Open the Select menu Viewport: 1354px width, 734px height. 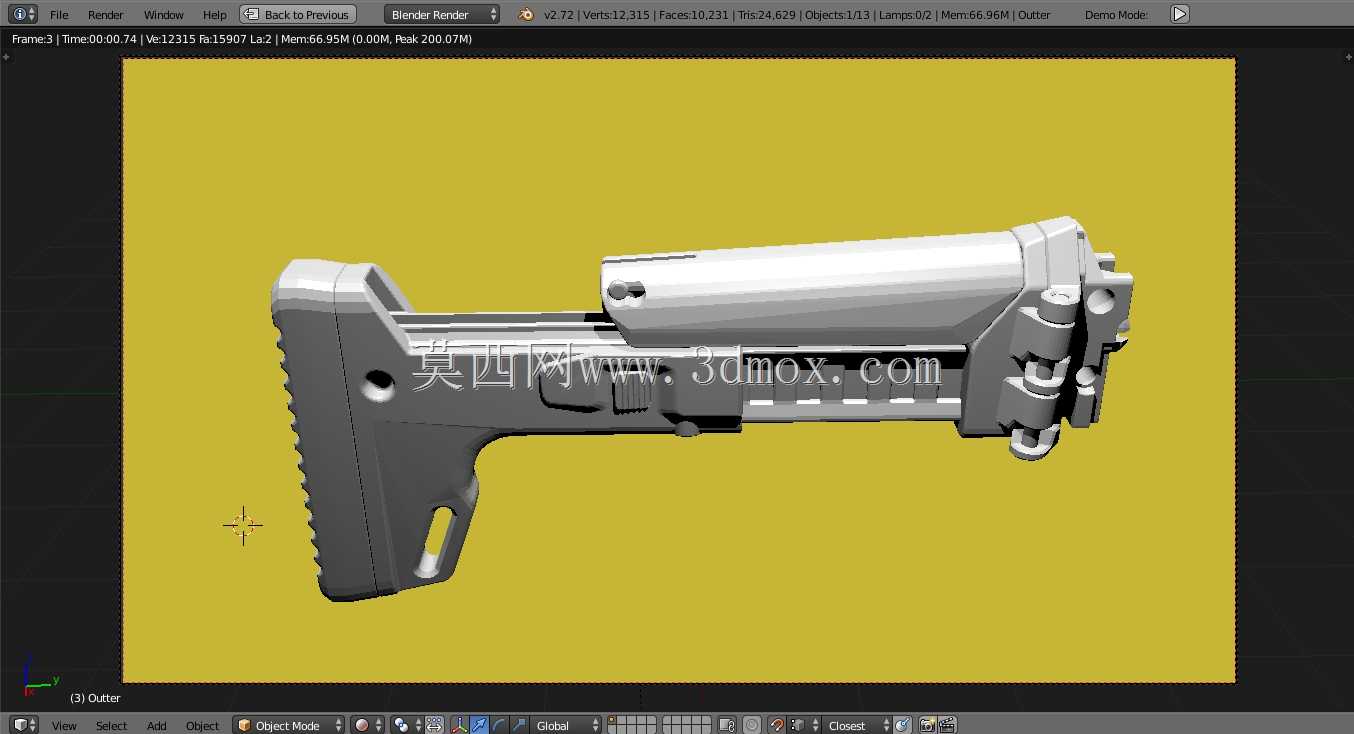[111, 726]
